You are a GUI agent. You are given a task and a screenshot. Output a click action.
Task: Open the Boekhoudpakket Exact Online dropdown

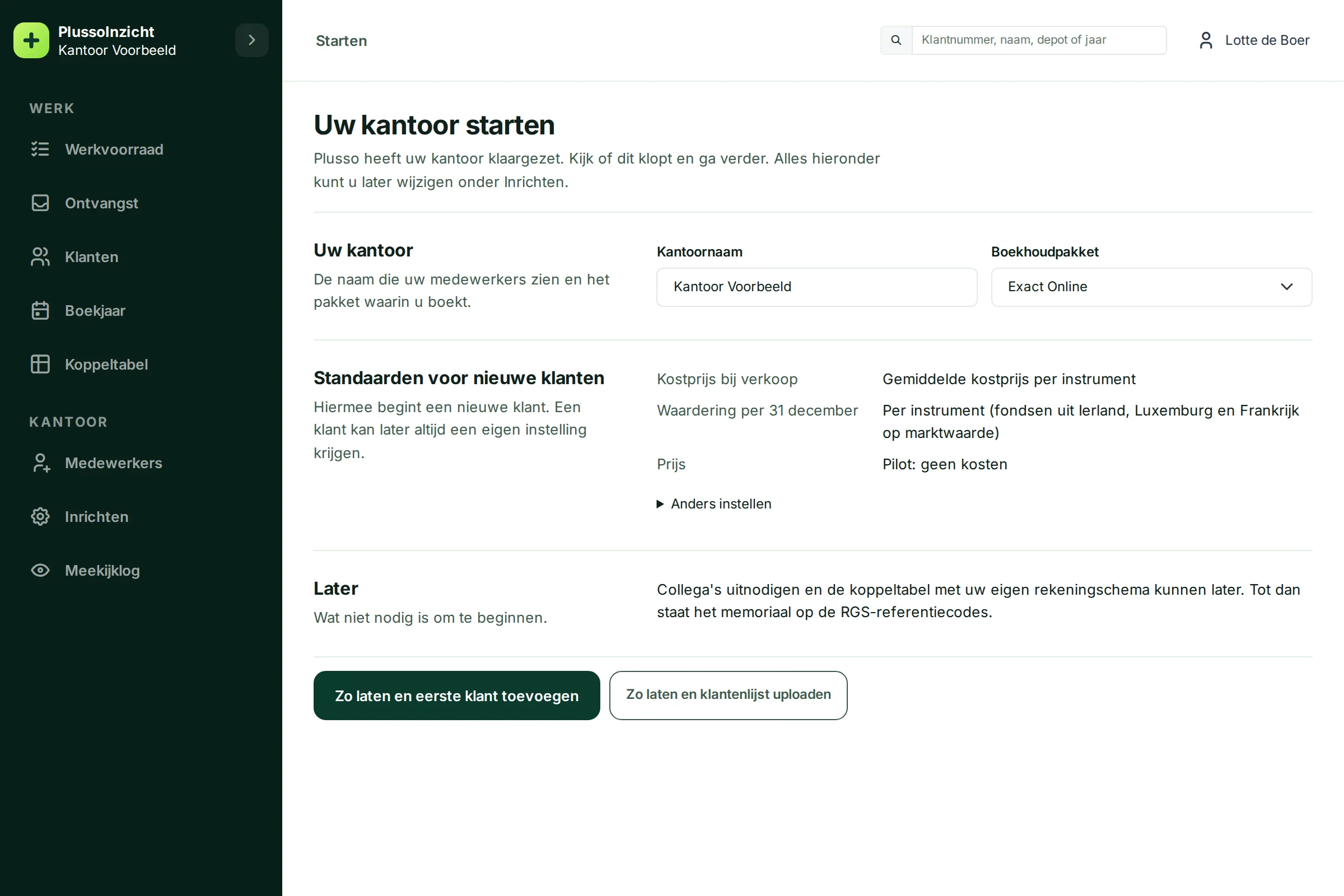click(1151, 287)
